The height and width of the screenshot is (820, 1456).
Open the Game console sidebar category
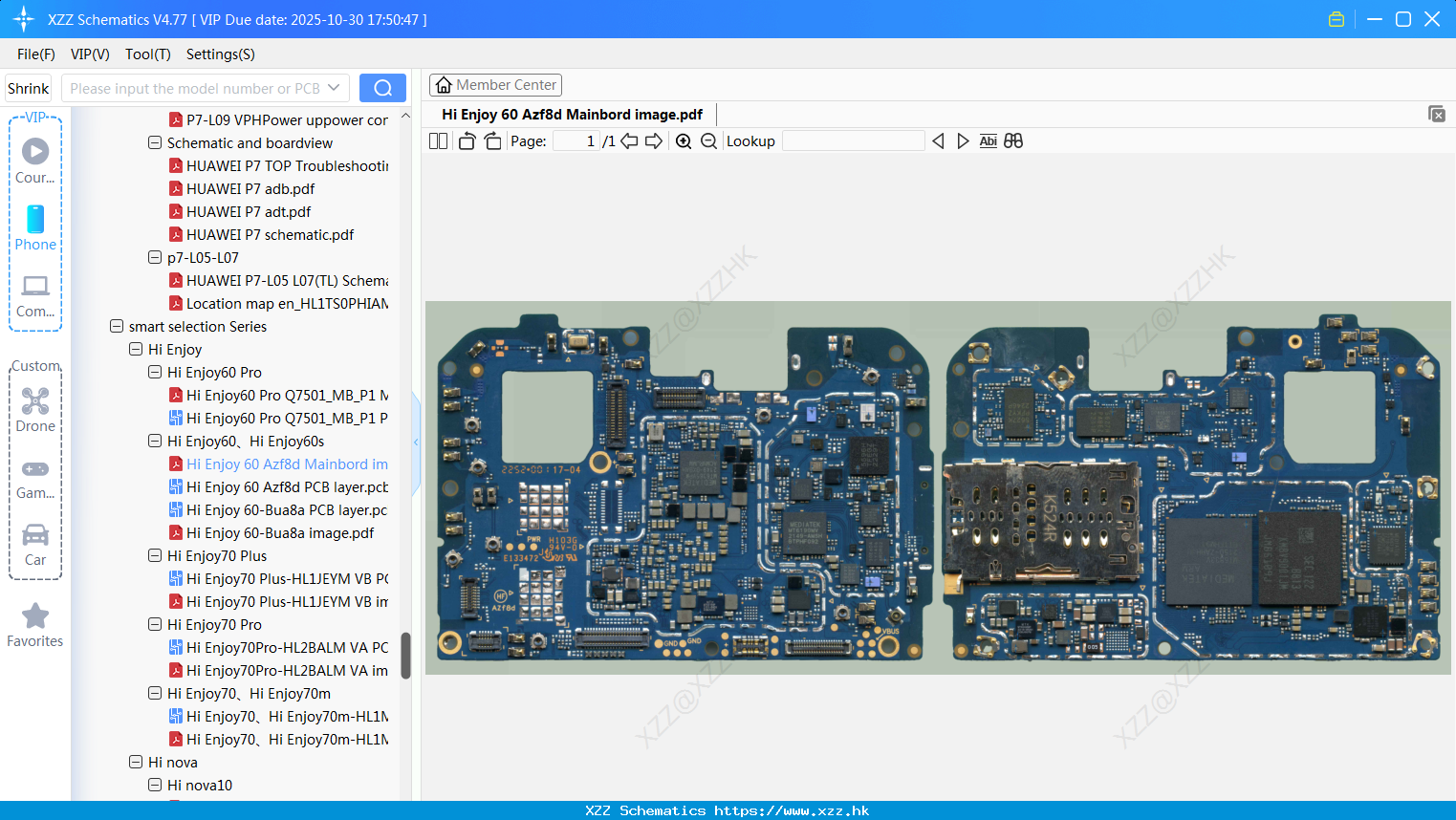(x=35, y=479)
